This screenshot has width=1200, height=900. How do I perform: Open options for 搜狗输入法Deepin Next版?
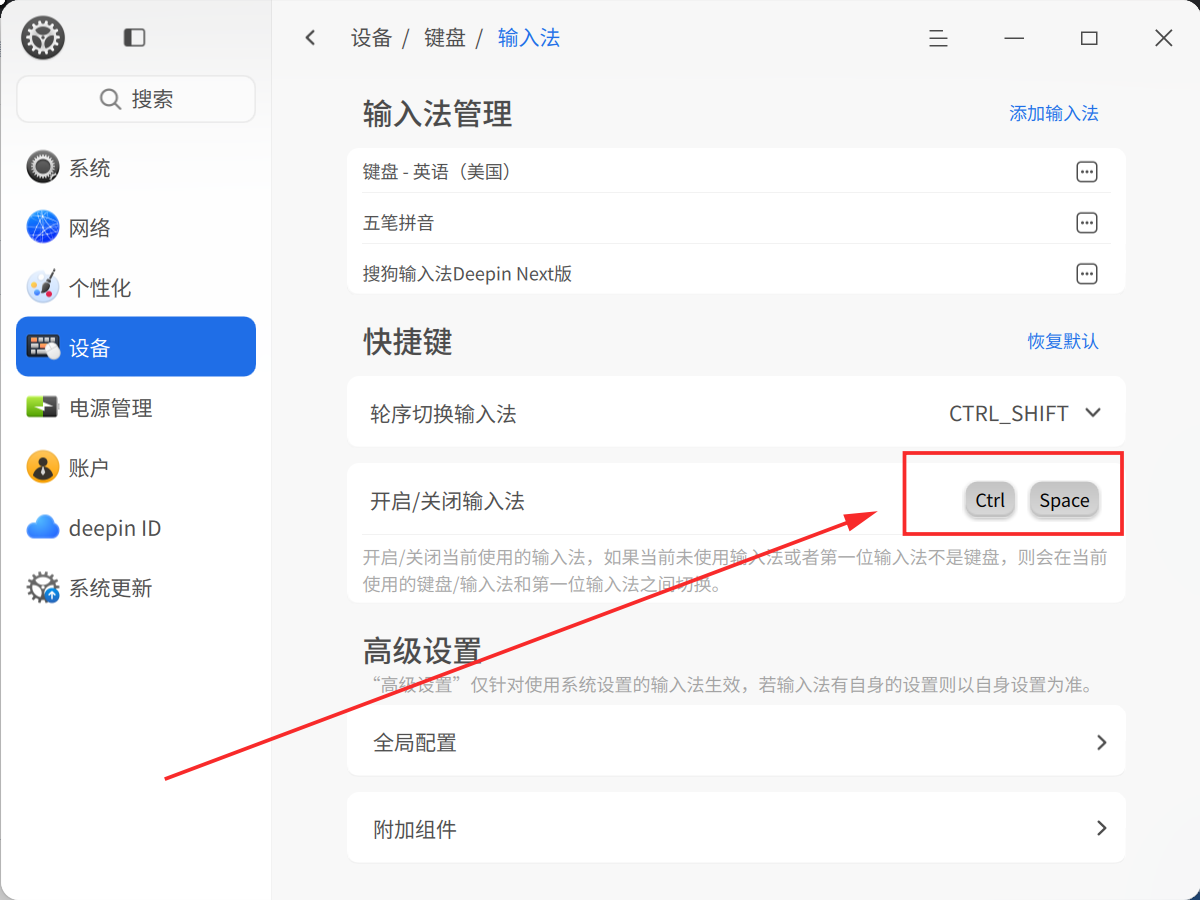coord(1087,274)
